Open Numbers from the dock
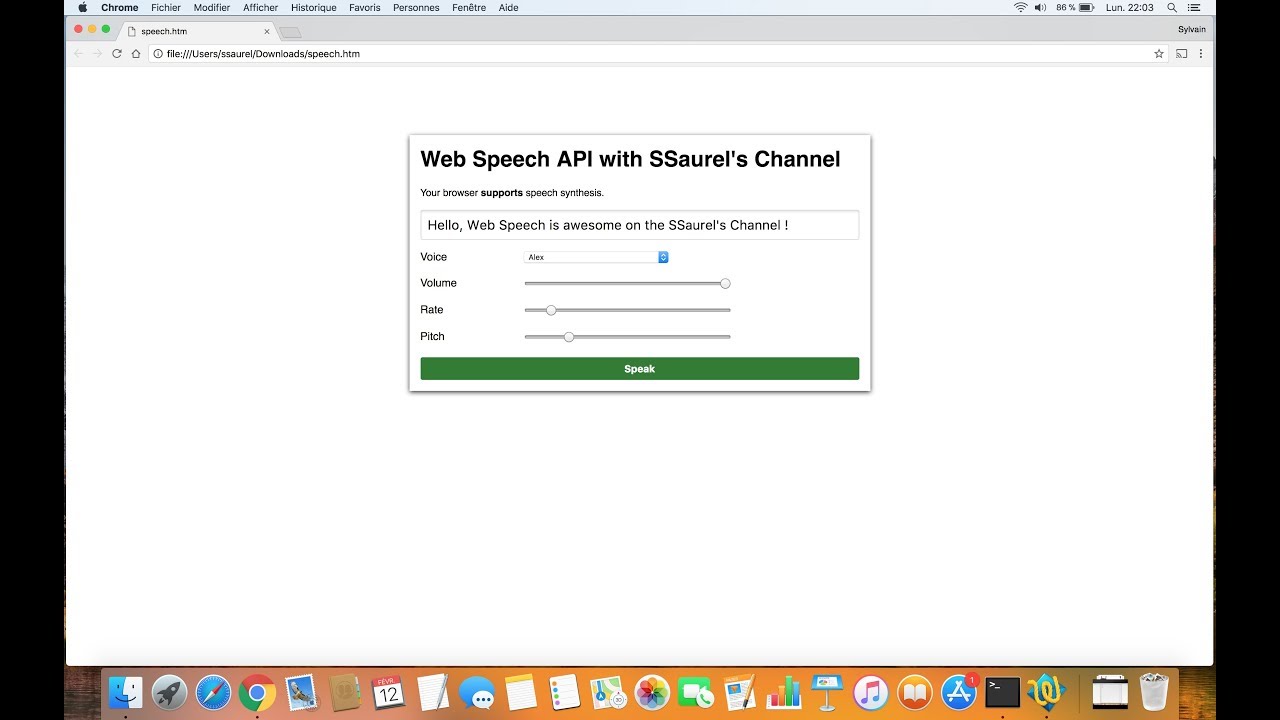This screenshot has height=720, width=1280. tap(784, 692)
